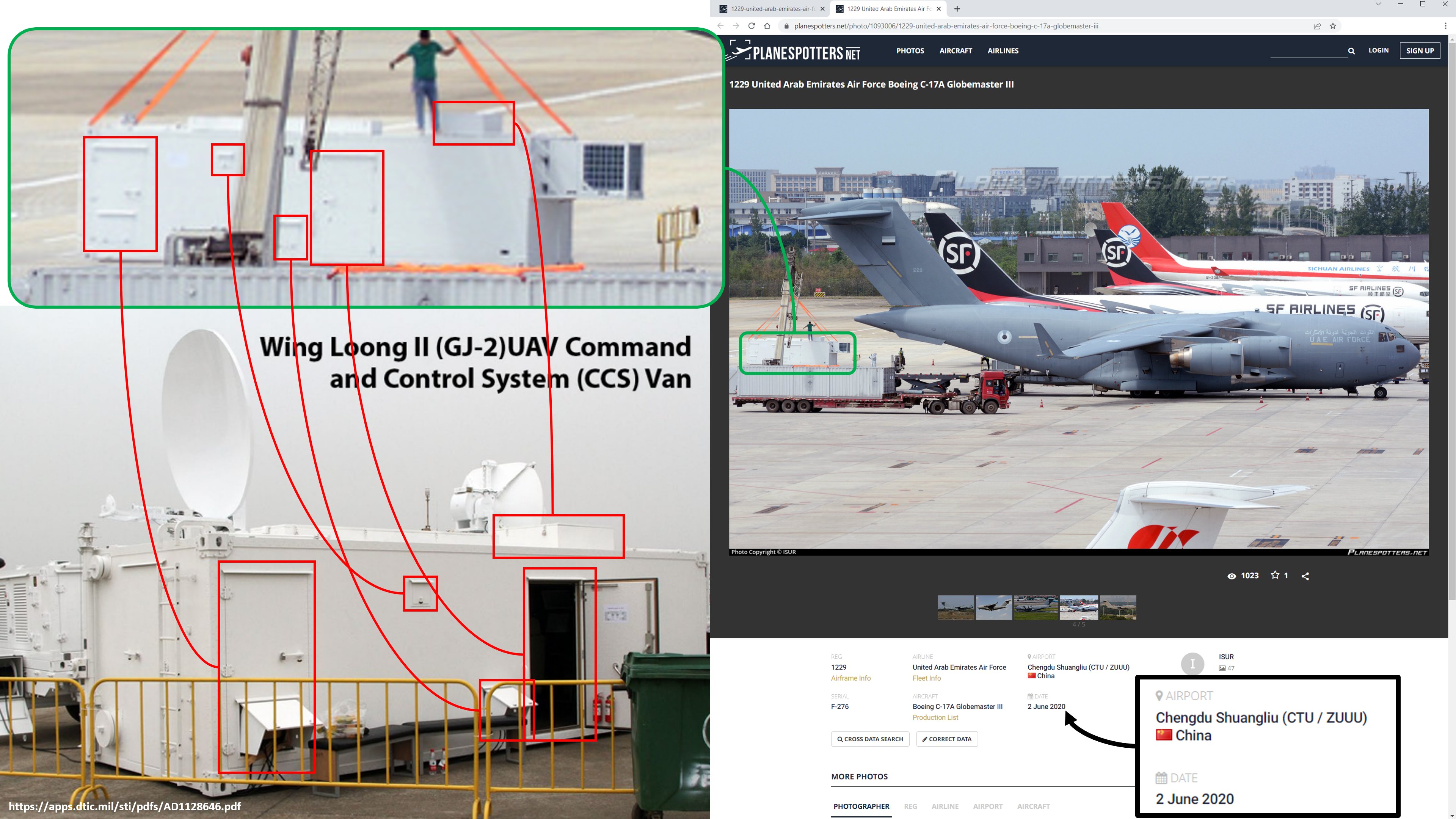Screen dimensions: 1456x819
Task: Share the photo via share icon
Action: pyautogui.click(x=1305, y=576)
